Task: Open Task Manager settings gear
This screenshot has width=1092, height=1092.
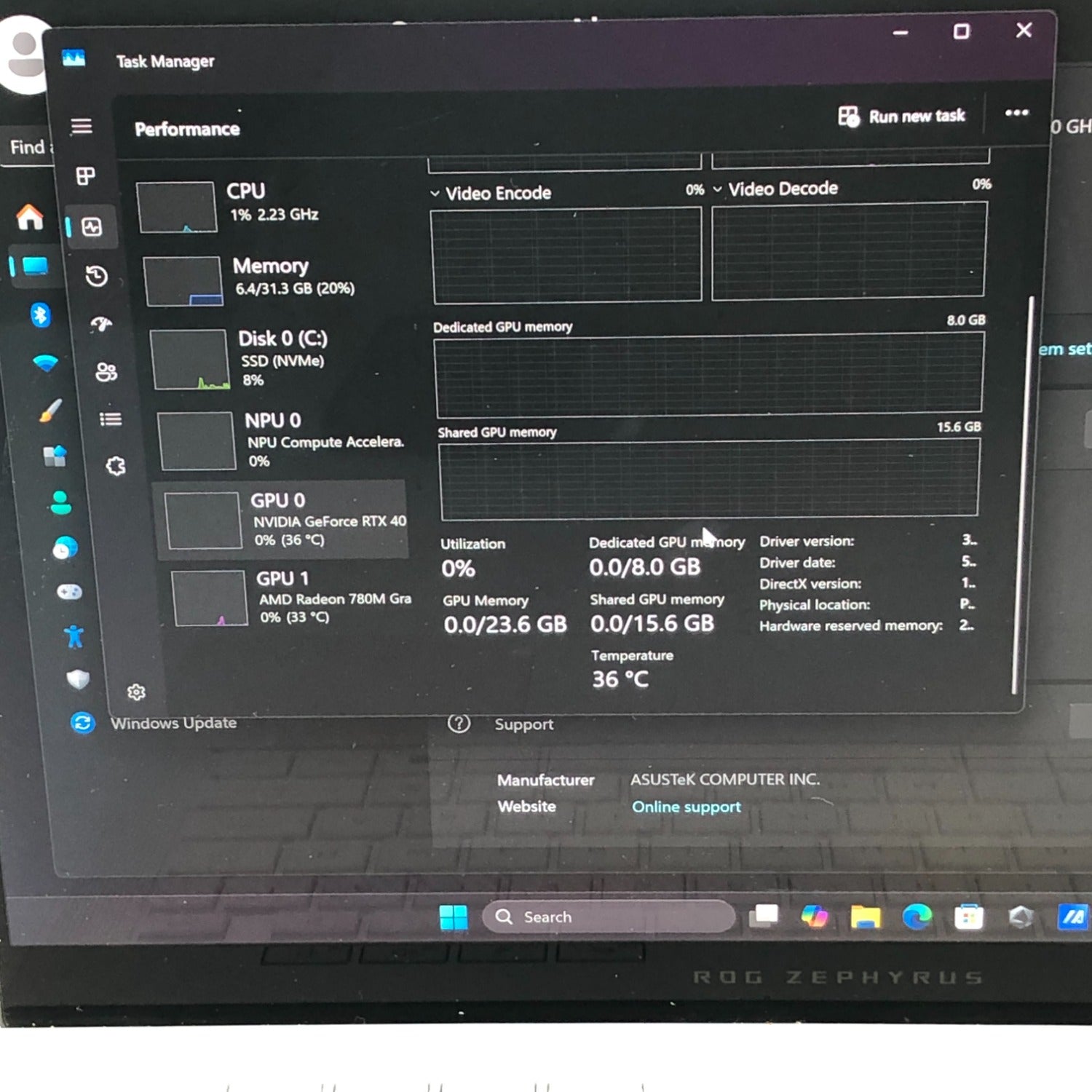Action: (137, 691)
